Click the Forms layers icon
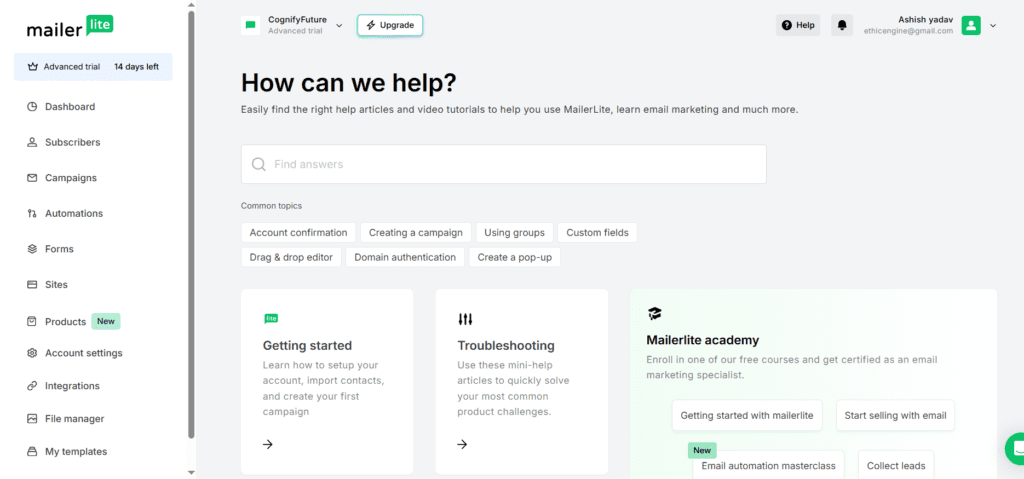 click(32, 249)
